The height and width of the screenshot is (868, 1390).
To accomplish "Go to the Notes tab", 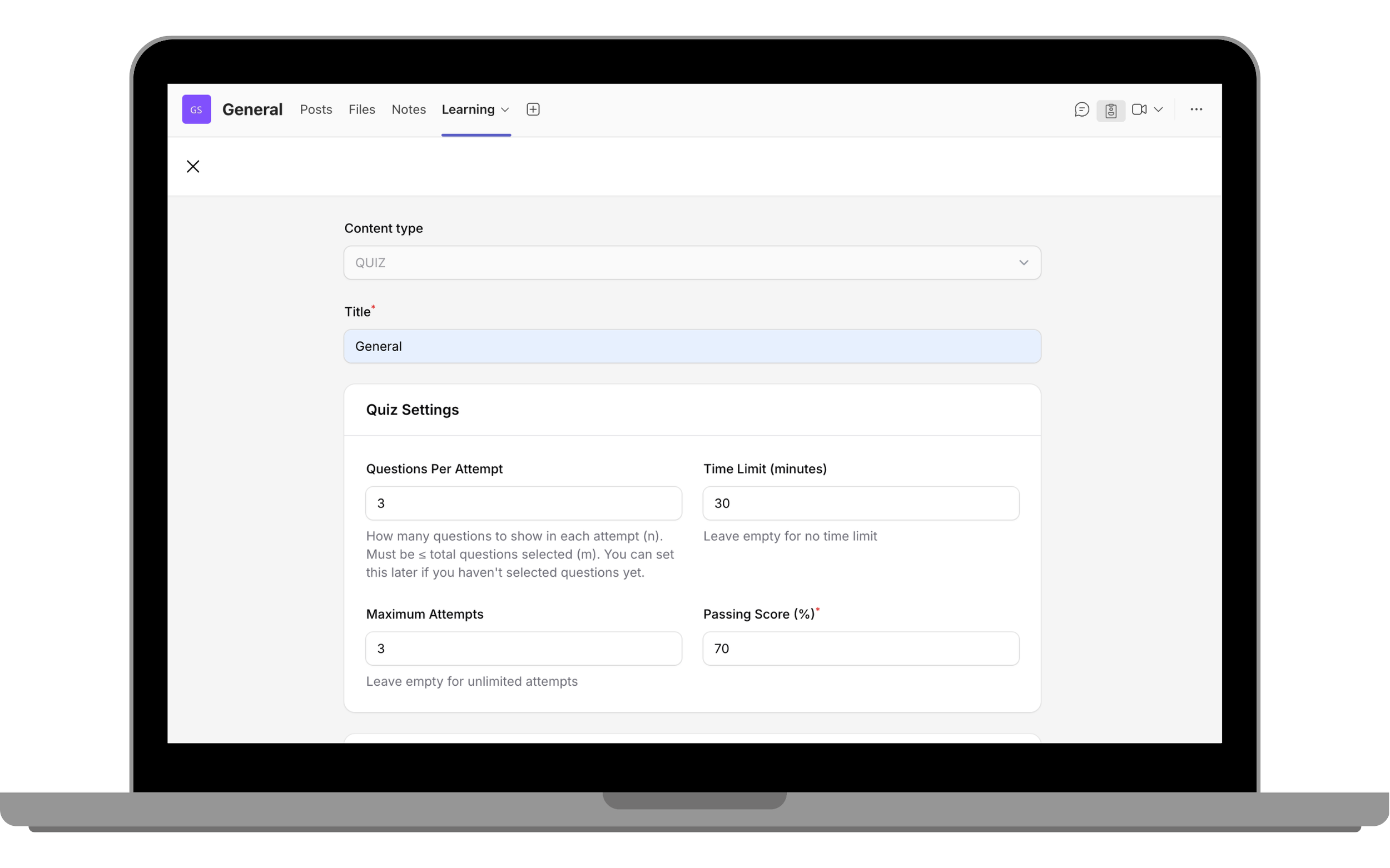I will (409, 109).
